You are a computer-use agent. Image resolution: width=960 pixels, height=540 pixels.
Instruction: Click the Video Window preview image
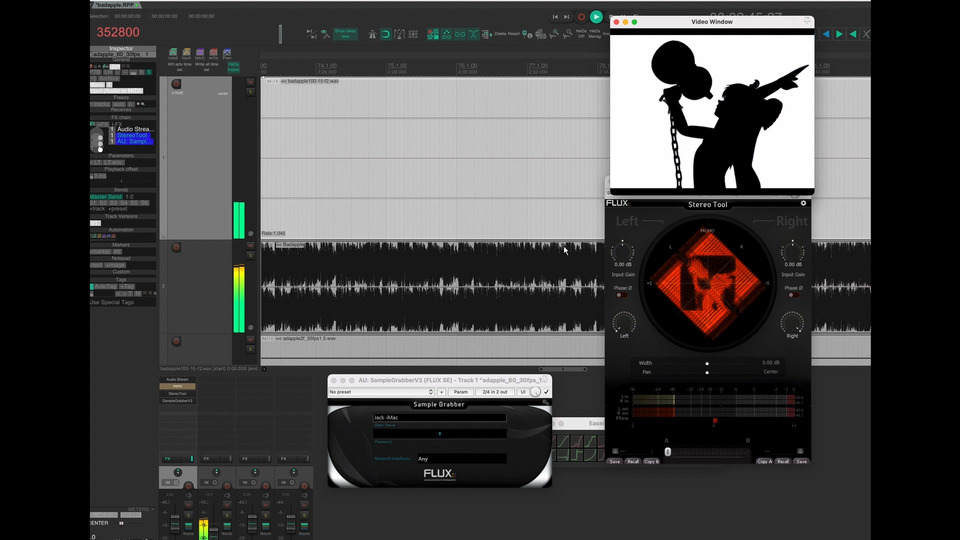712,111
